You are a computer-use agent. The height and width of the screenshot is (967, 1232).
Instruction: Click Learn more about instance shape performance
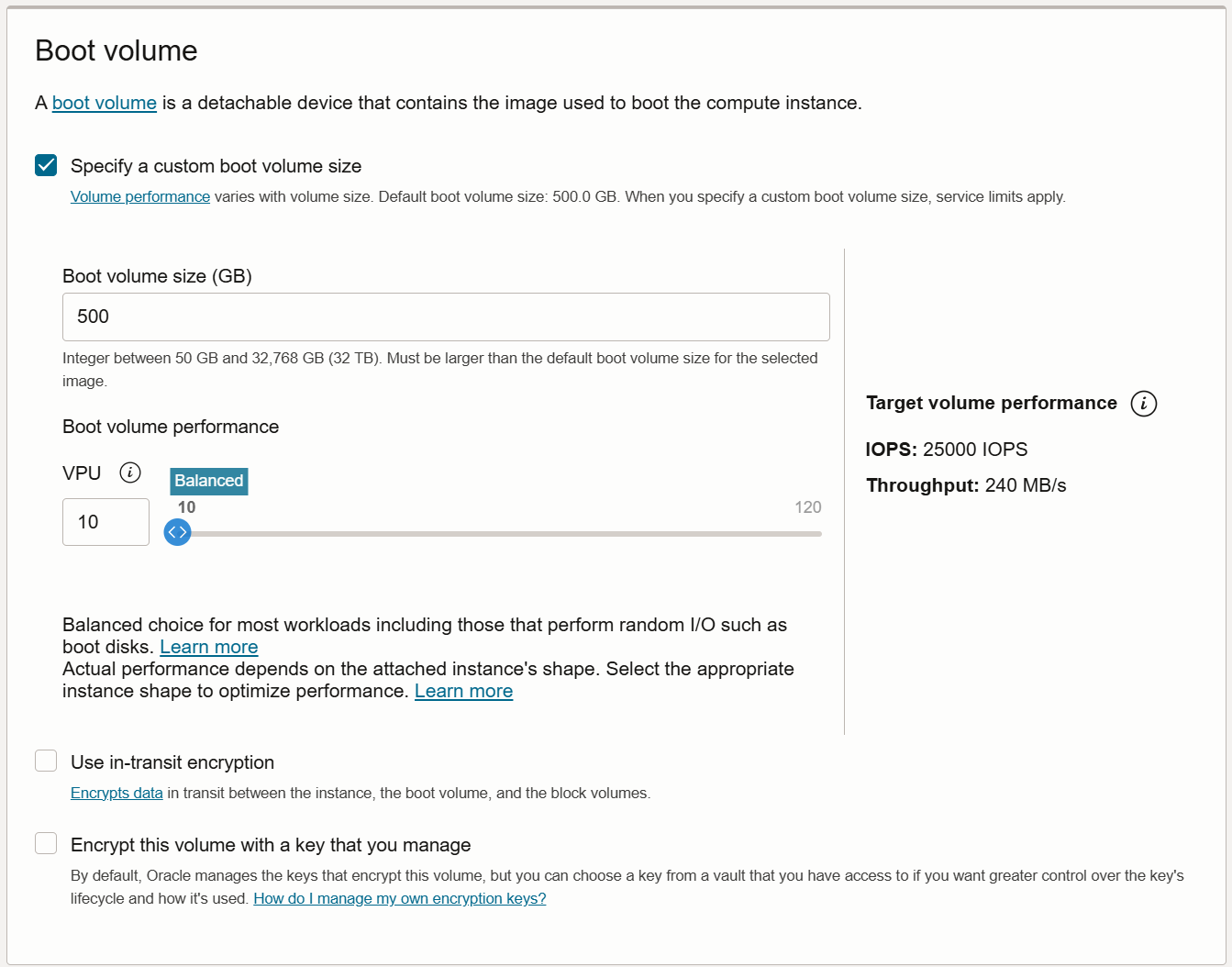(x=463, y=691)
